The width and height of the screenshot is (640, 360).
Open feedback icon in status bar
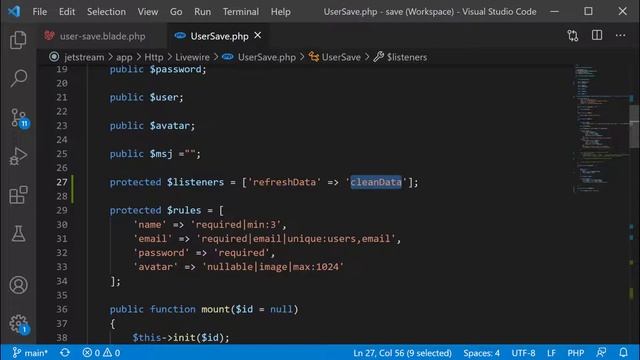click(x=601, y=353)
